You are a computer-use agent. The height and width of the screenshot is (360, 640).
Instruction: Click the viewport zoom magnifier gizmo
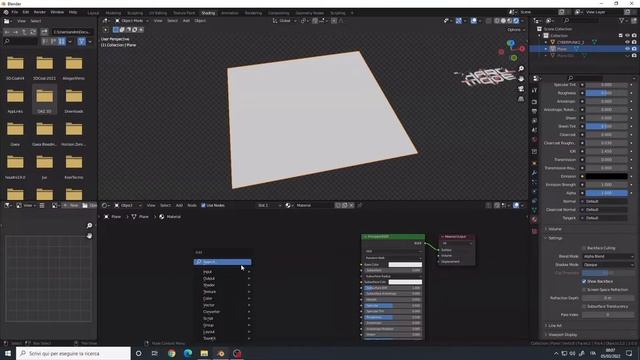pyautogui.click(x=521, y=69)
